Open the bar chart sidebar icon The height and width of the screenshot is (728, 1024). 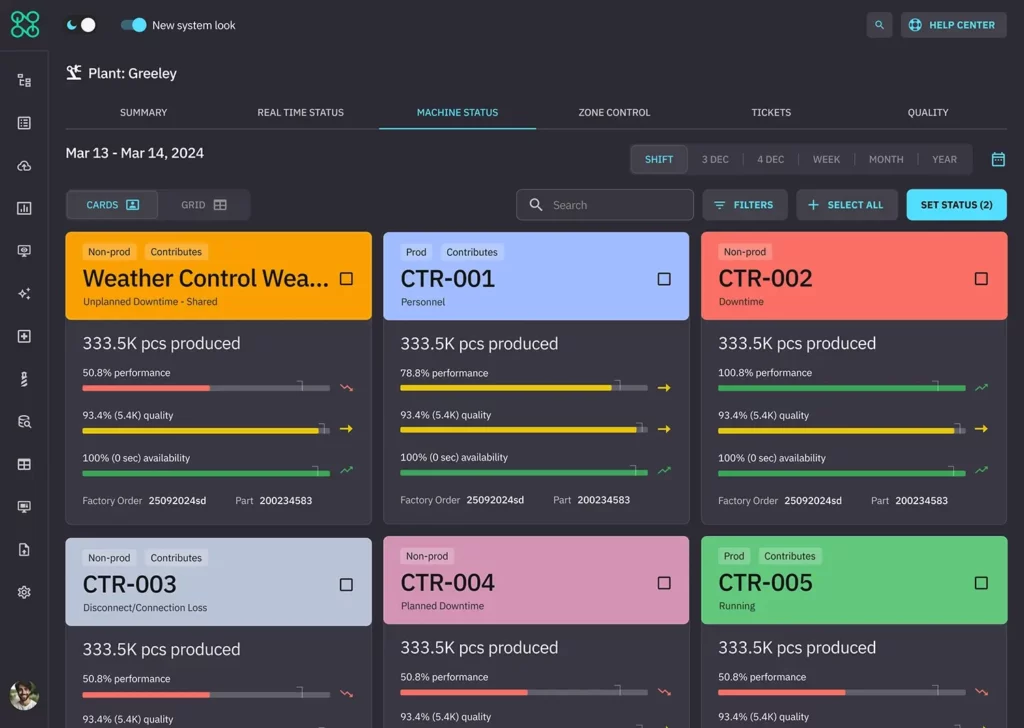(x=24, y=209)
